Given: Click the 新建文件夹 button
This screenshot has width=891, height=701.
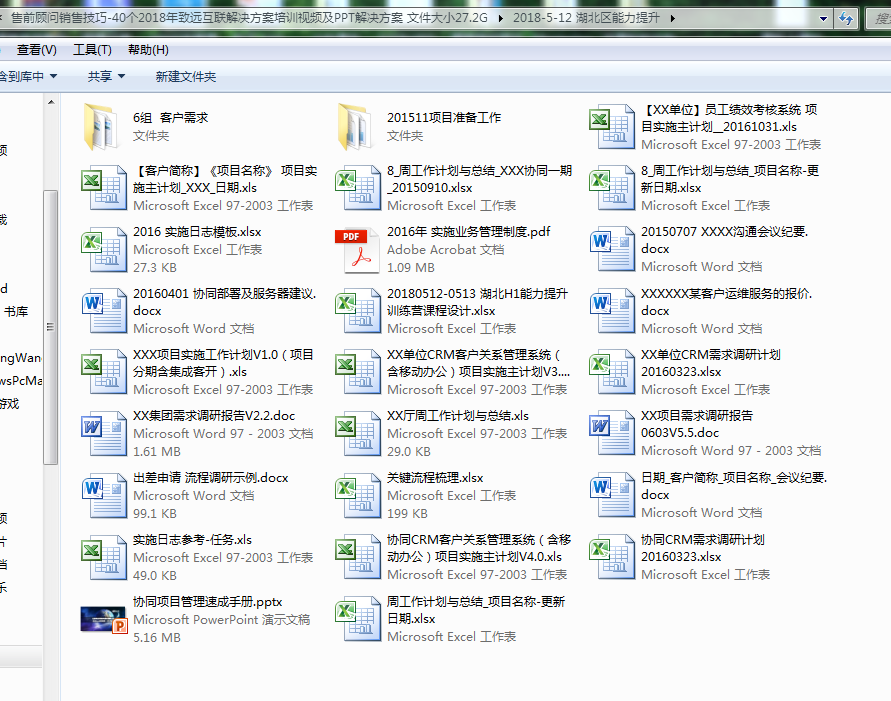Looking at the screenshot, I should pos(185,76).
